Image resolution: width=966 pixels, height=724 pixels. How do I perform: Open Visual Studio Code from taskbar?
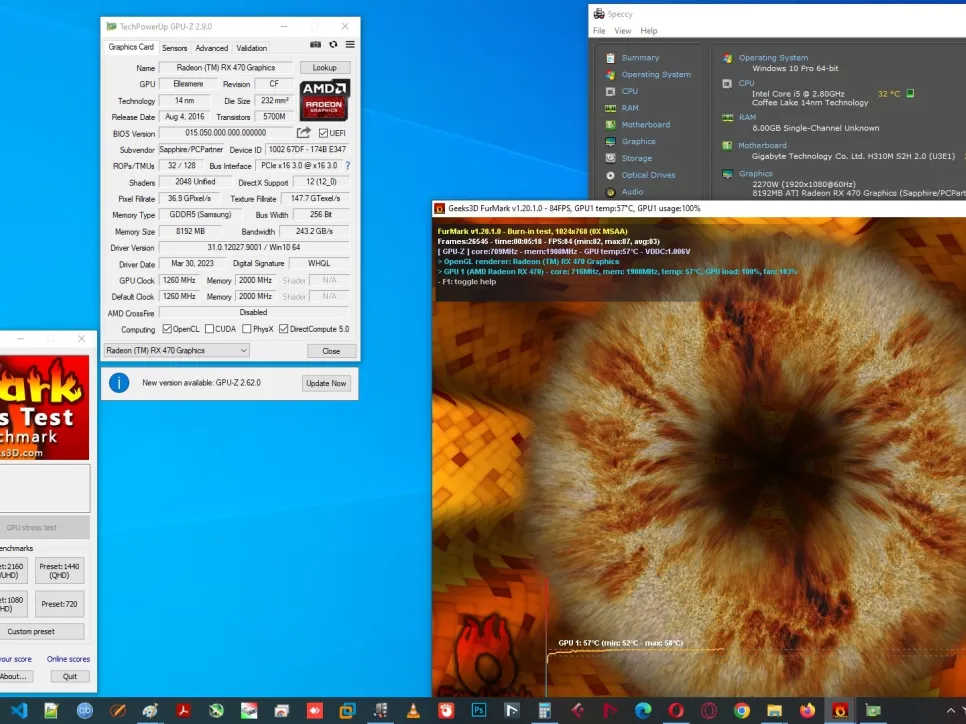tap(19, 710)
